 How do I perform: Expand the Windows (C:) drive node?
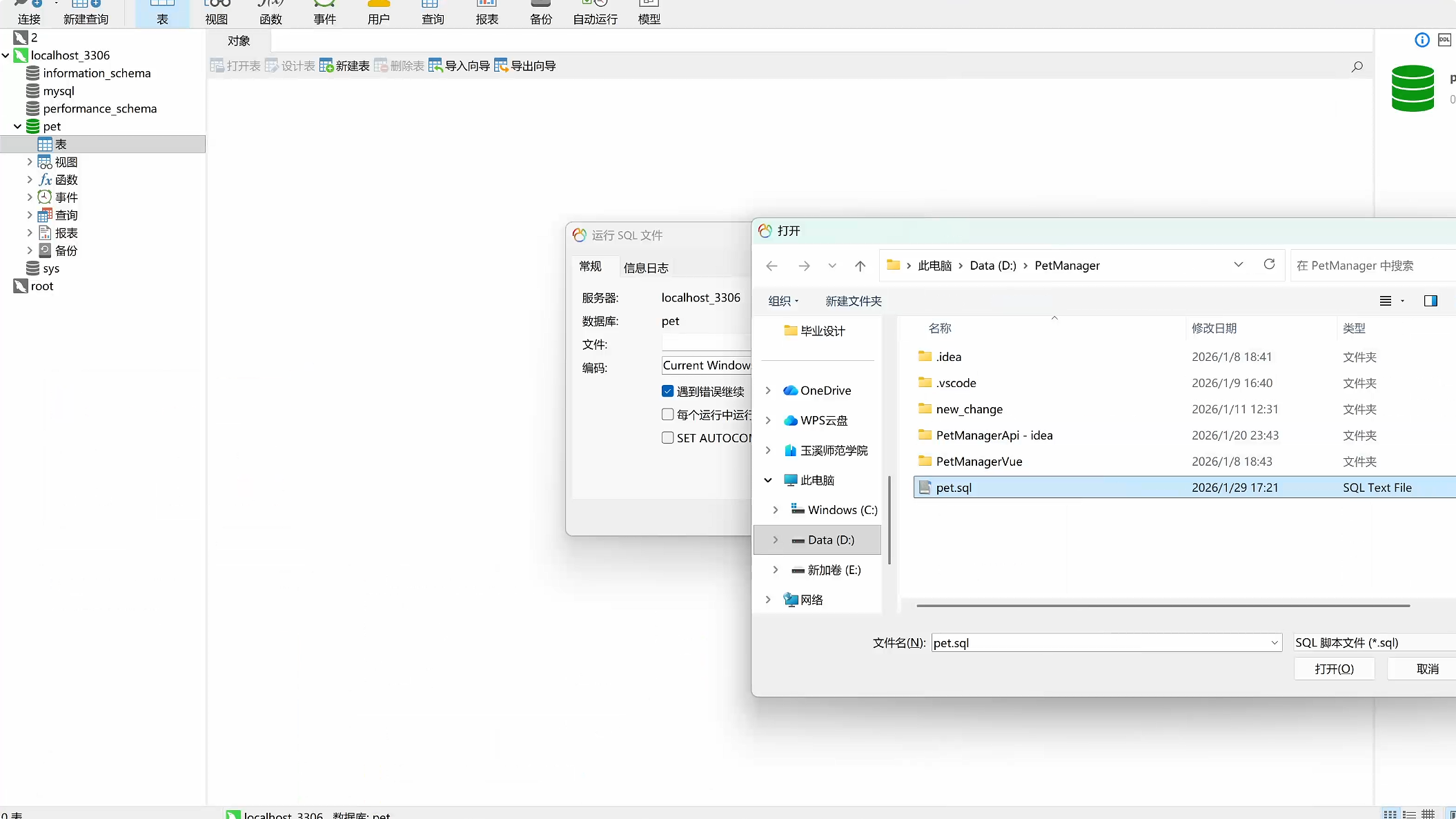(x=776, y=510)
